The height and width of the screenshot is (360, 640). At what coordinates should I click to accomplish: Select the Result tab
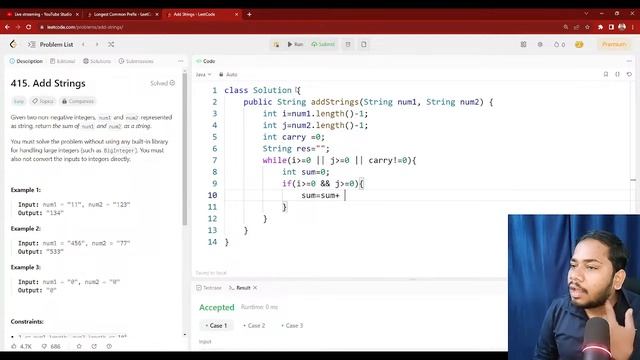tap(240, 288)
